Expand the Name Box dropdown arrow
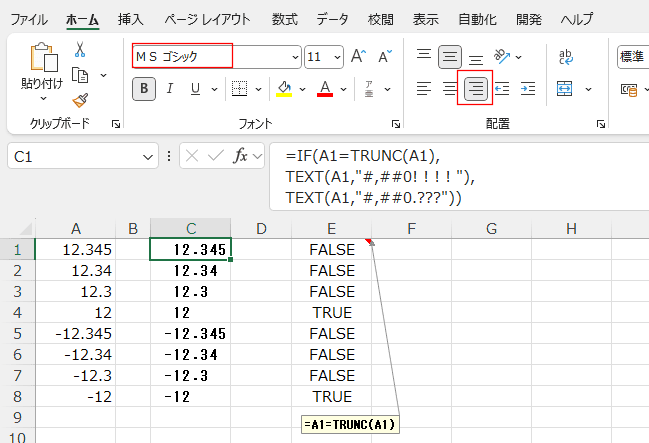The width and height of the screenshot is (649, 443). pos(148,156)
